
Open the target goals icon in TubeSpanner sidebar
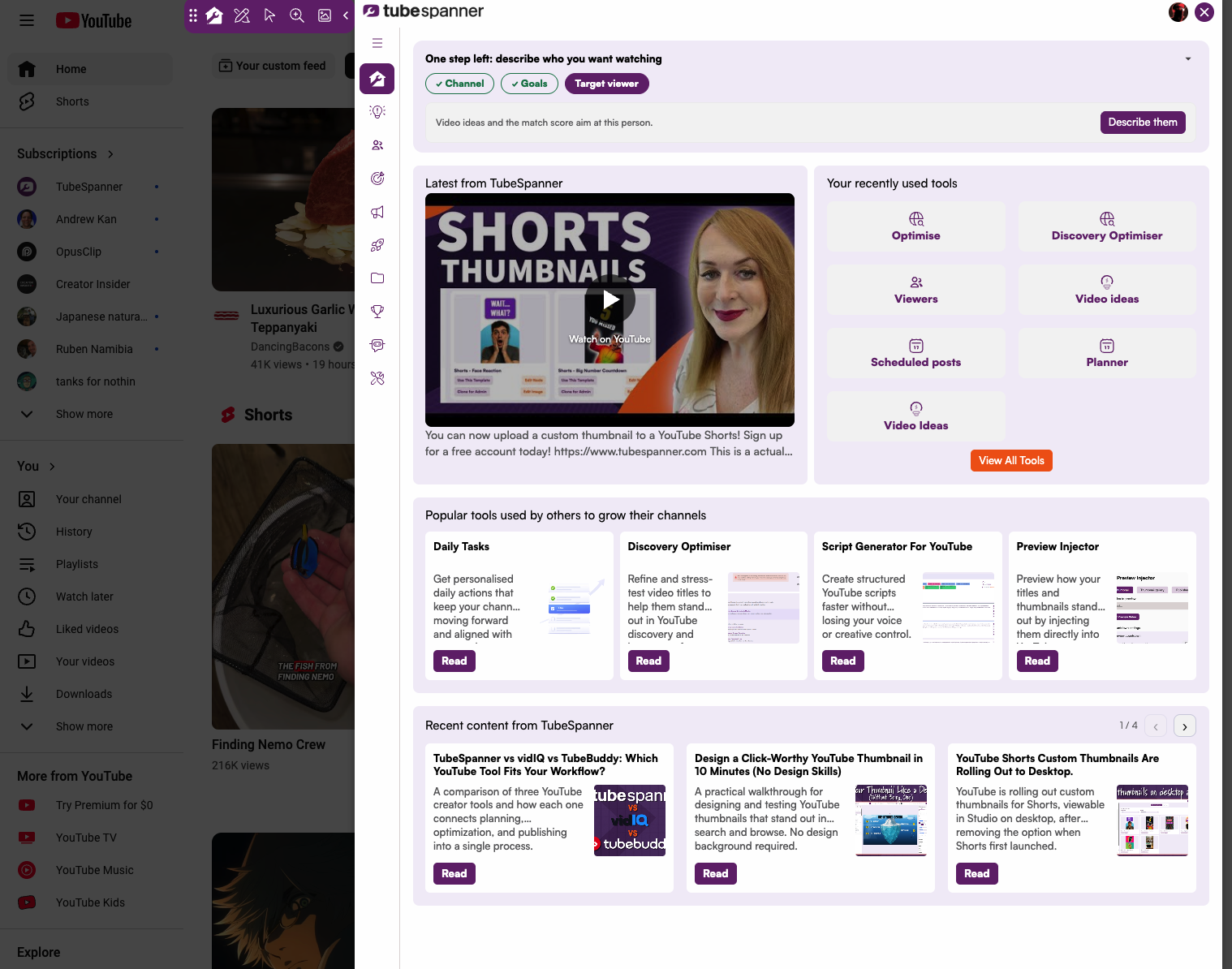(x=377, y=179)
